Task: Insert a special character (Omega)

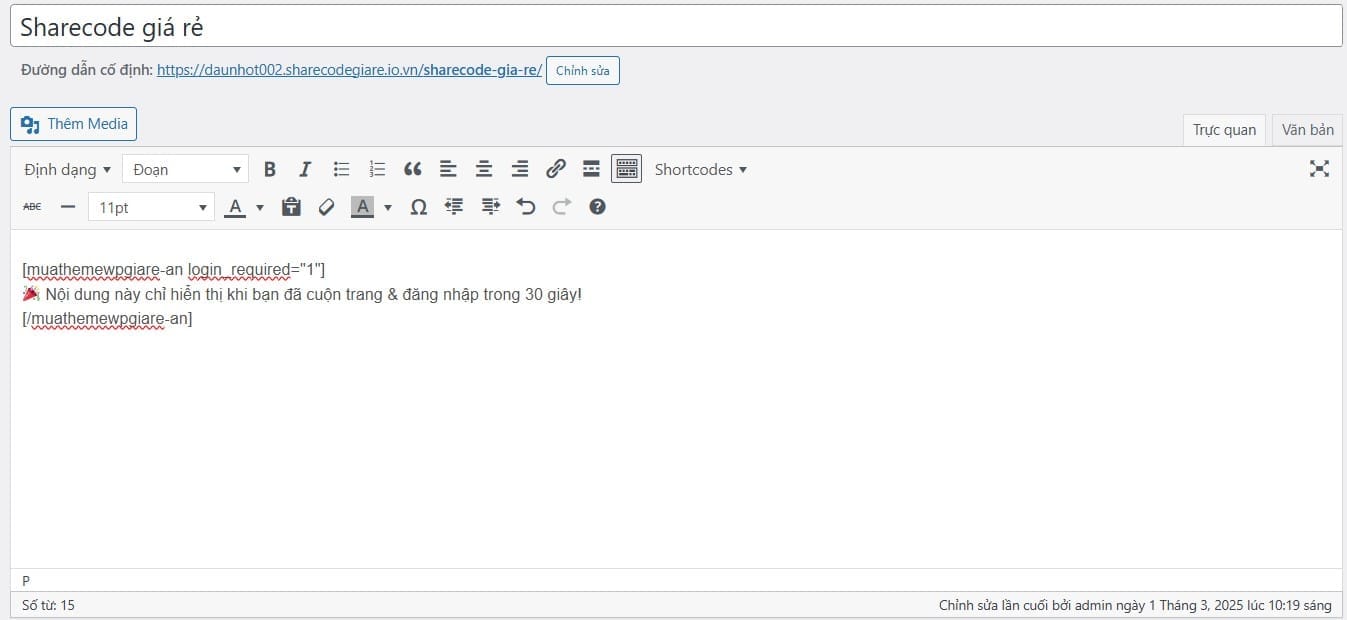Action: coord(419,207)
